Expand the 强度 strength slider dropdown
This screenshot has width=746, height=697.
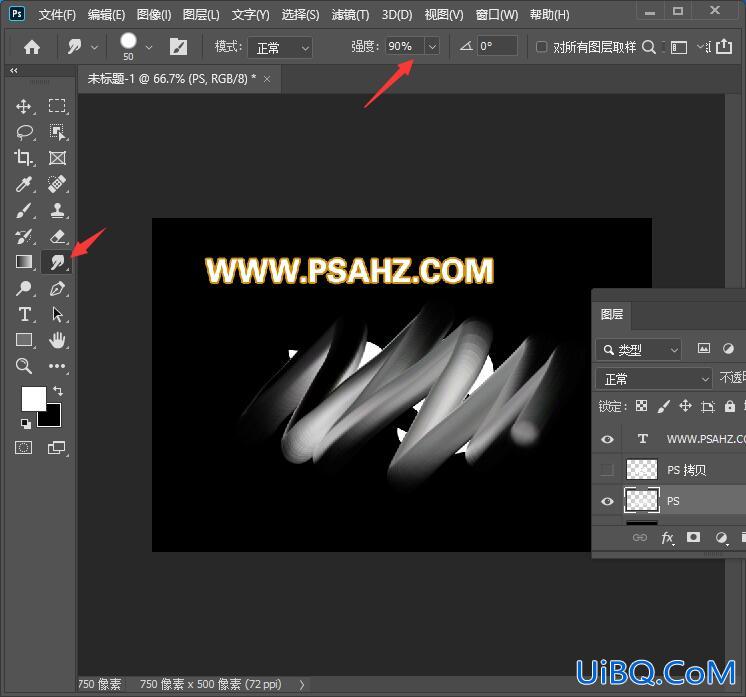click(x=432, y=47)
